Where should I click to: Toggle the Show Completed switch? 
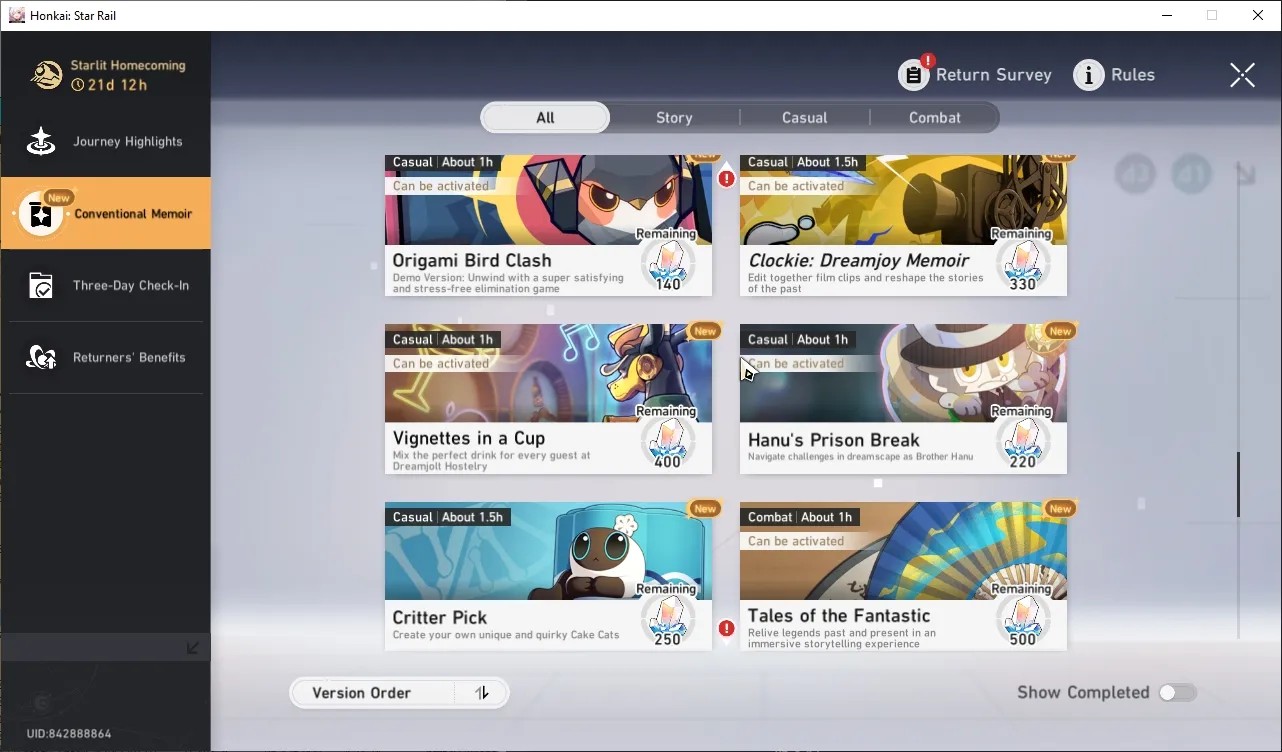coord(1177,693)
